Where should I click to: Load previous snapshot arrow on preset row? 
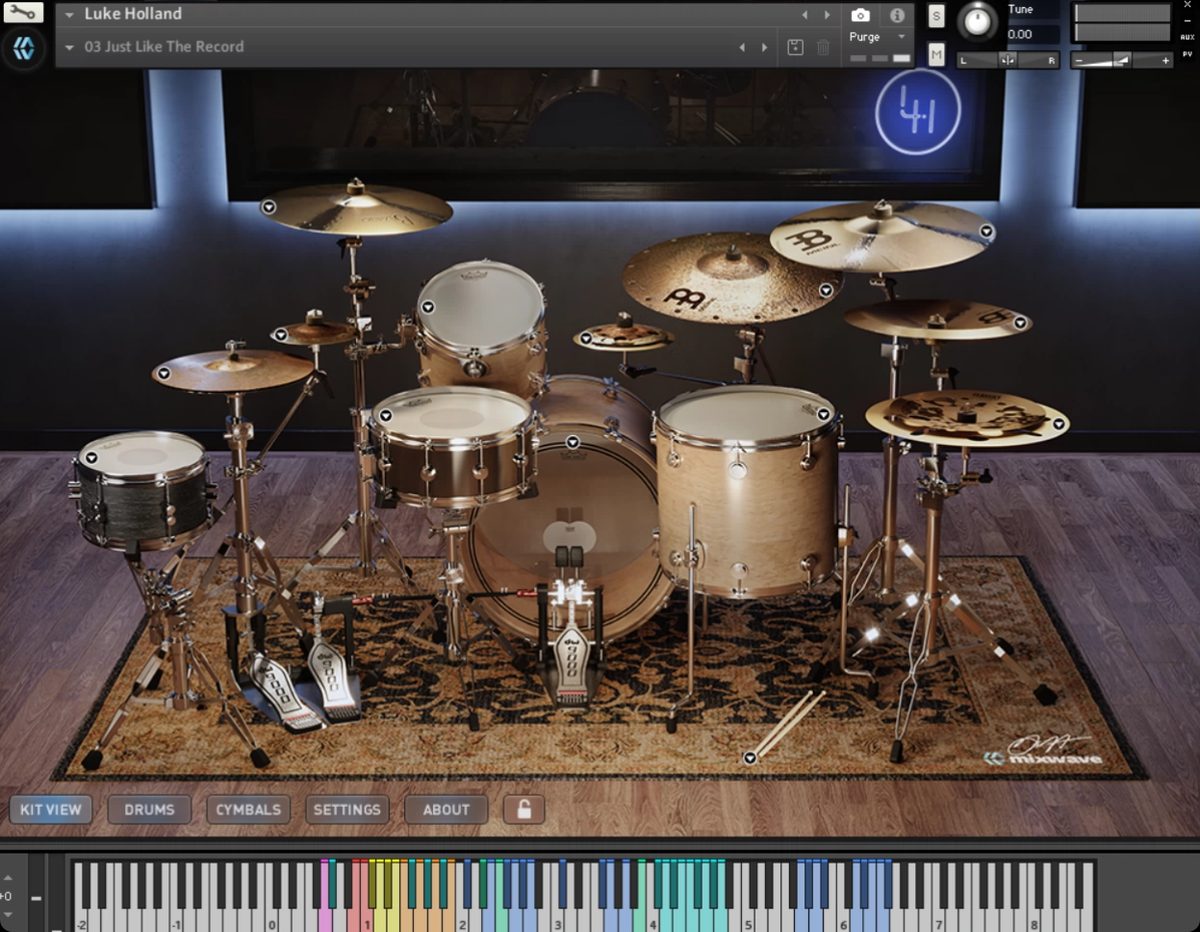coord(742,47)
